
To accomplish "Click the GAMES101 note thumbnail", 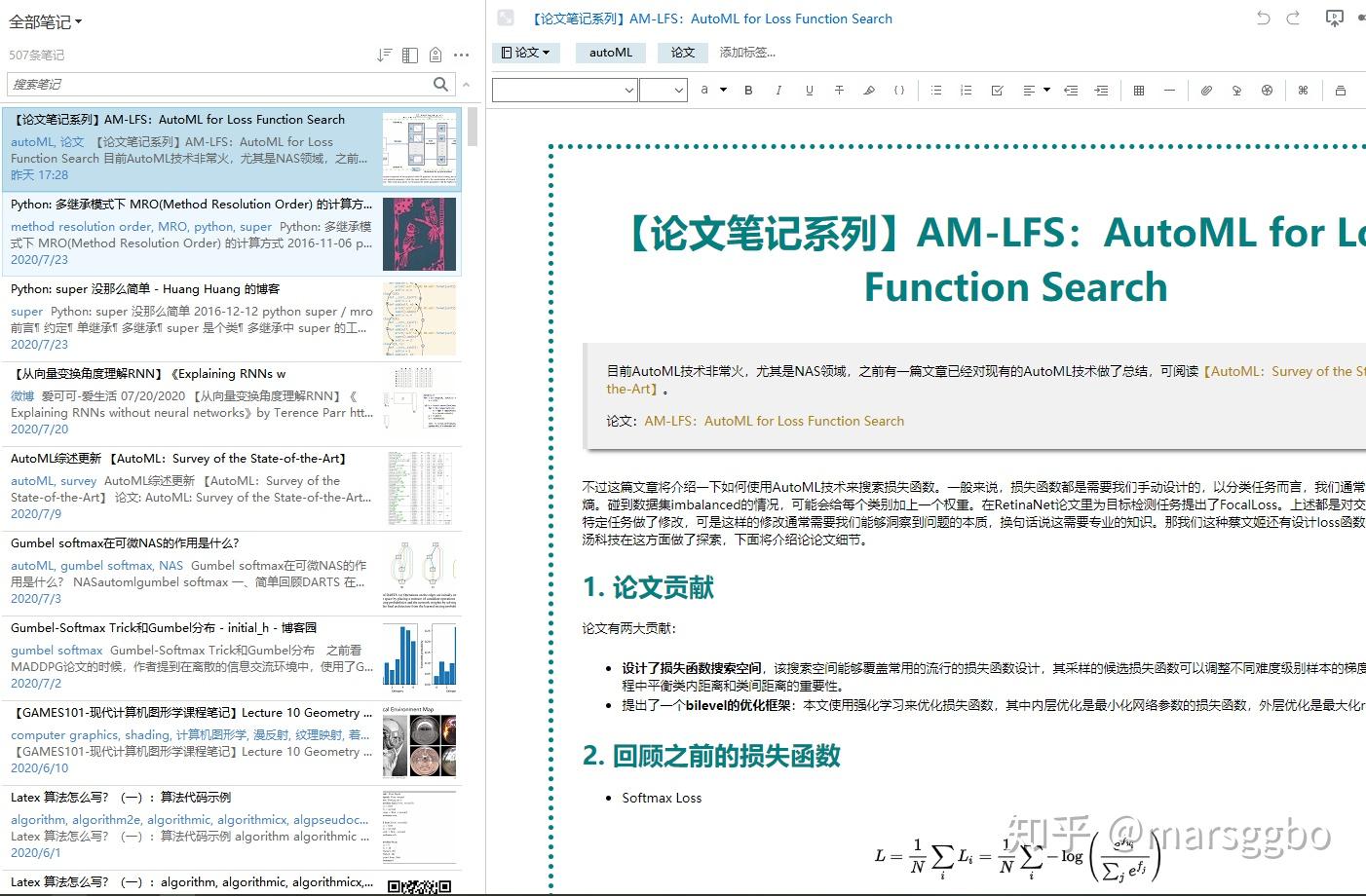I will point(419,742).
